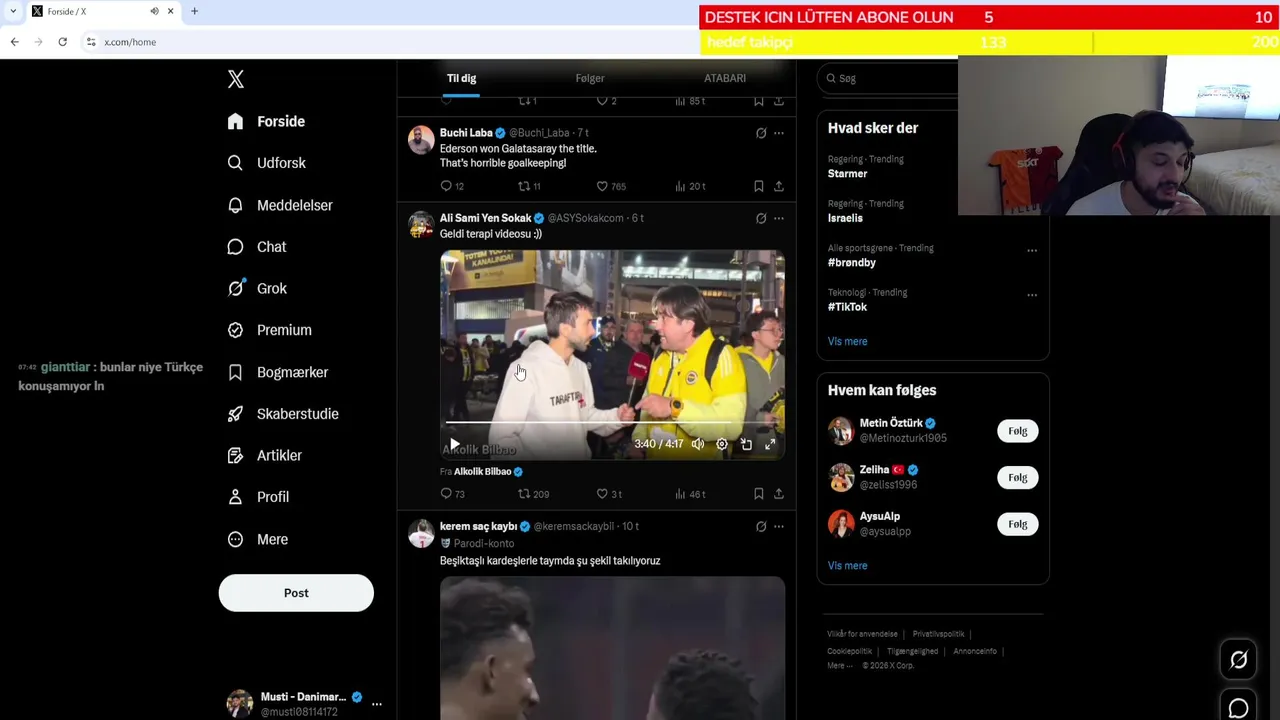Open Udforsk explore page

click(266, 163)
